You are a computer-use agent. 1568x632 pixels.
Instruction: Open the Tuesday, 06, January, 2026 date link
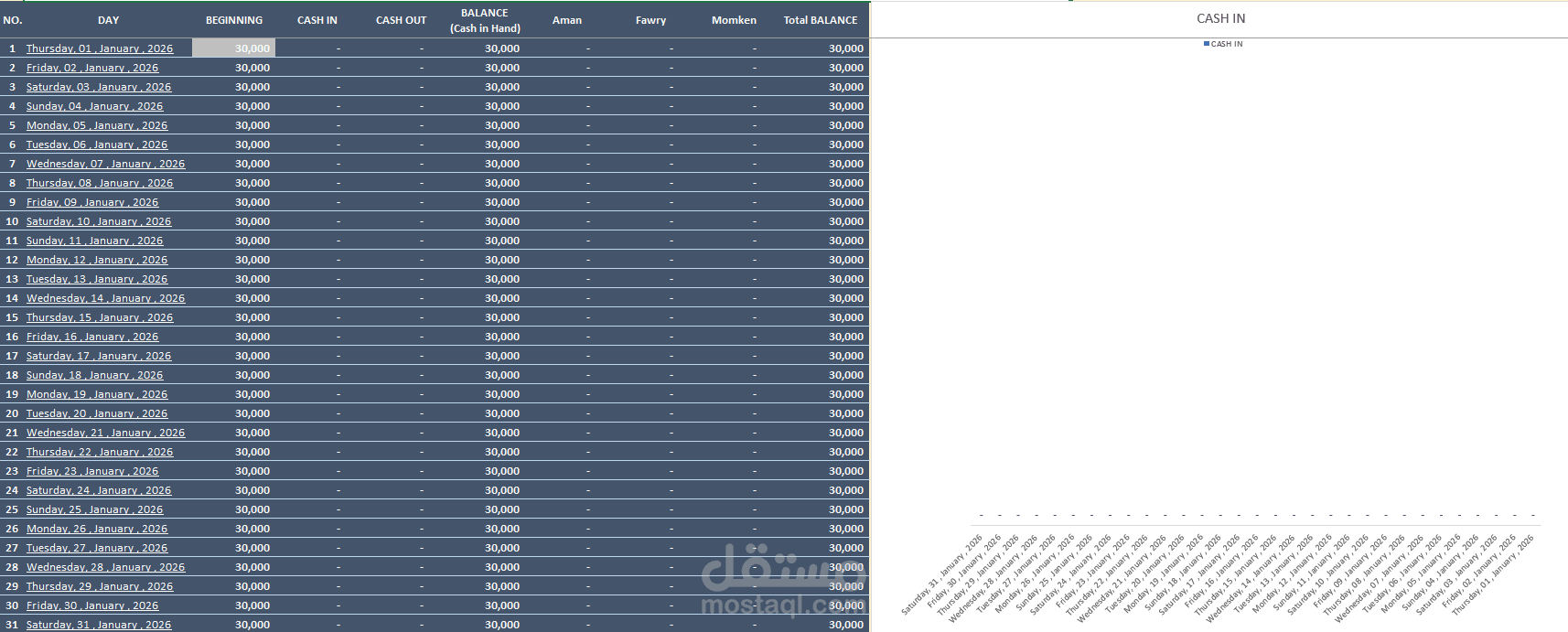(x=96, y=145)
